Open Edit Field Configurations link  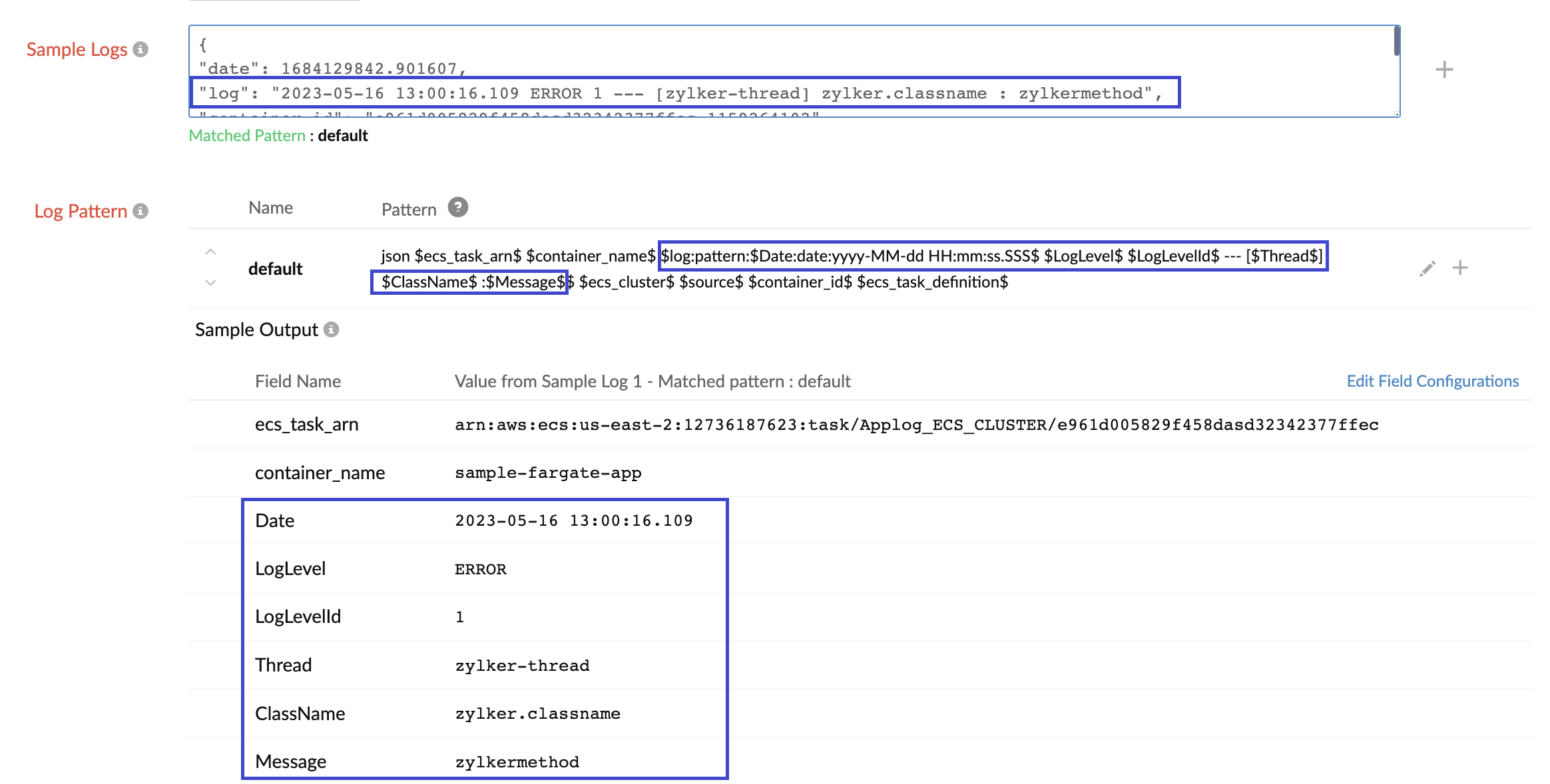tap(1432, 381)
